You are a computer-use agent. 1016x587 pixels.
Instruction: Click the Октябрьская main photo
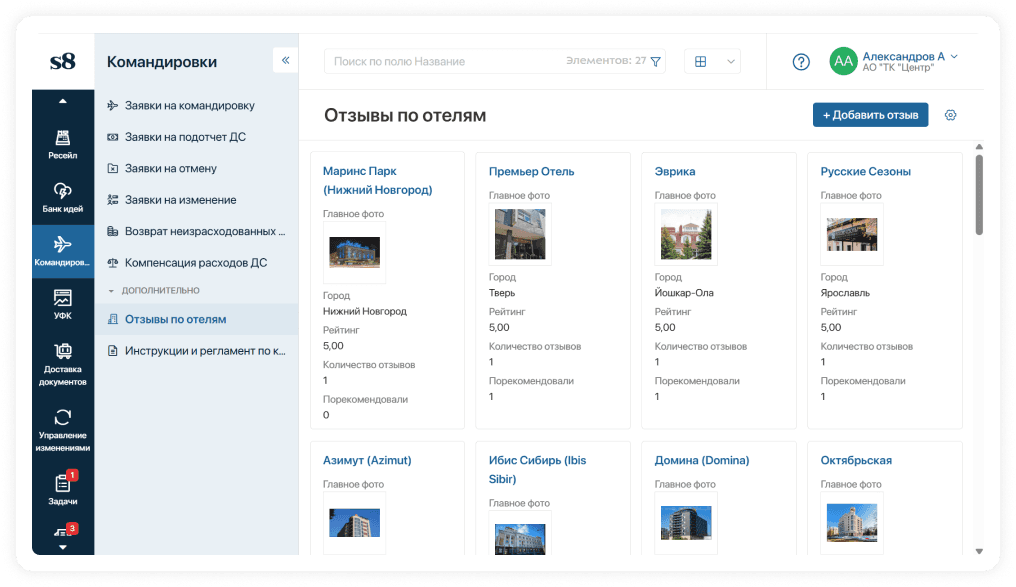852,523
